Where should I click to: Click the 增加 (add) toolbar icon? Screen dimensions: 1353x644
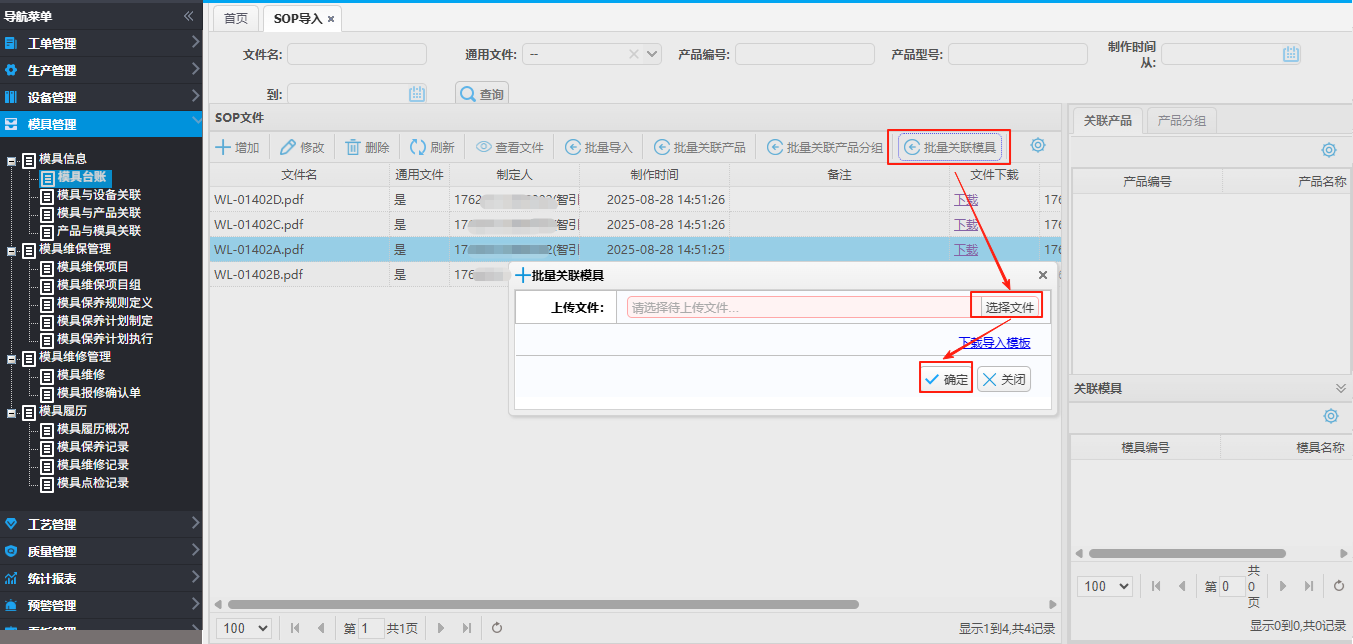(224, 148)
